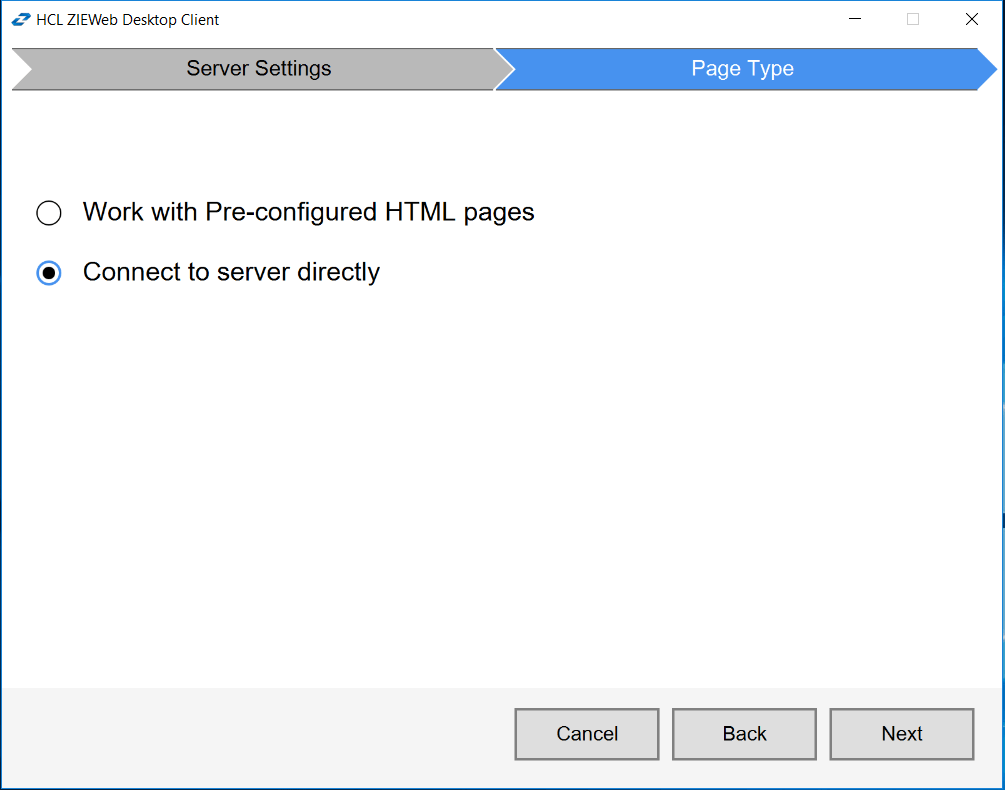Switch to the Server Settings step
Image resolution: width=1005 pixels, height=790 pixels.
tap(258, 68)
